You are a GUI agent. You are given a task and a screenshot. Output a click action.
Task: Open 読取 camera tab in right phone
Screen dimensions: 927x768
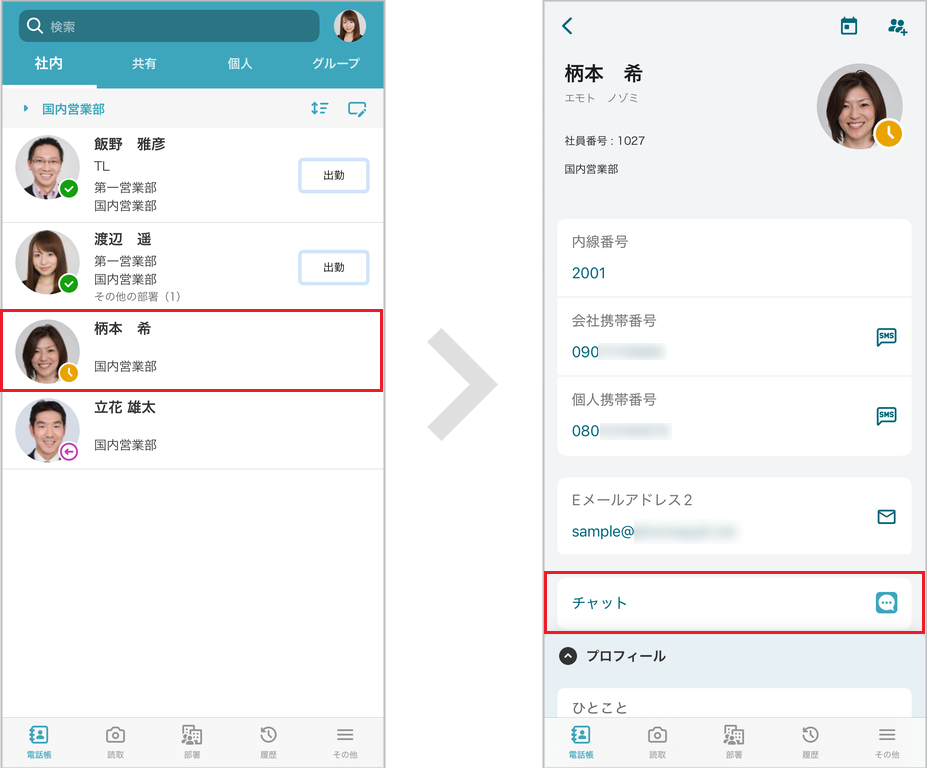[x=657, y=743]
